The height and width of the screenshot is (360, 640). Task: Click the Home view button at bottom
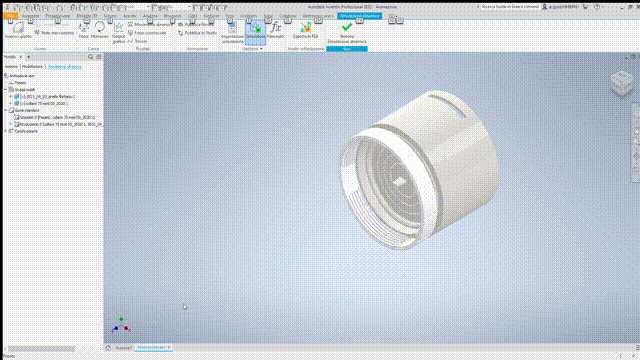pyautogui.click(x=108, y=348)
